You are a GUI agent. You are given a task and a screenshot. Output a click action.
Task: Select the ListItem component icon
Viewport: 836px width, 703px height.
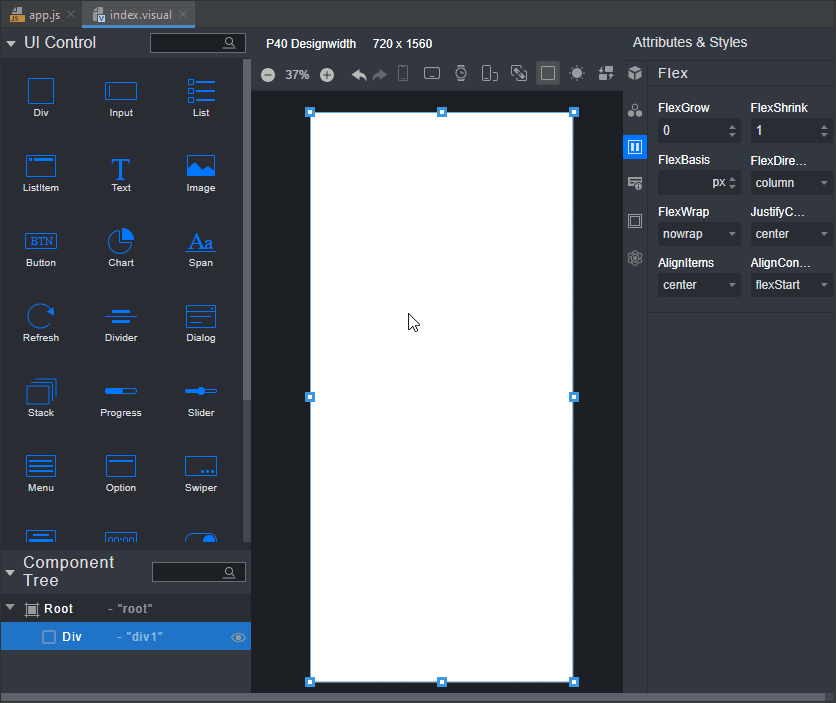[41, 166]
